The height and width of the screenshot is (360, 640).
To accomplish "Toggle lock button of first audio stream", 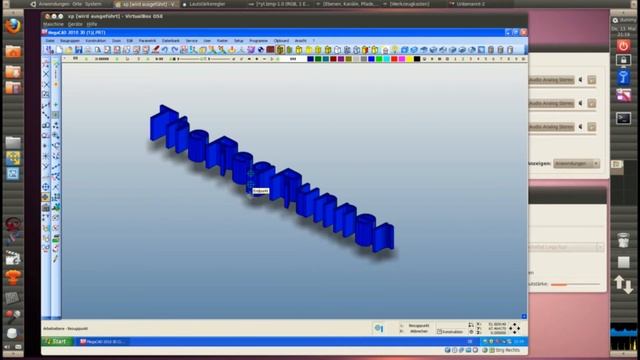I will [592, 80].
